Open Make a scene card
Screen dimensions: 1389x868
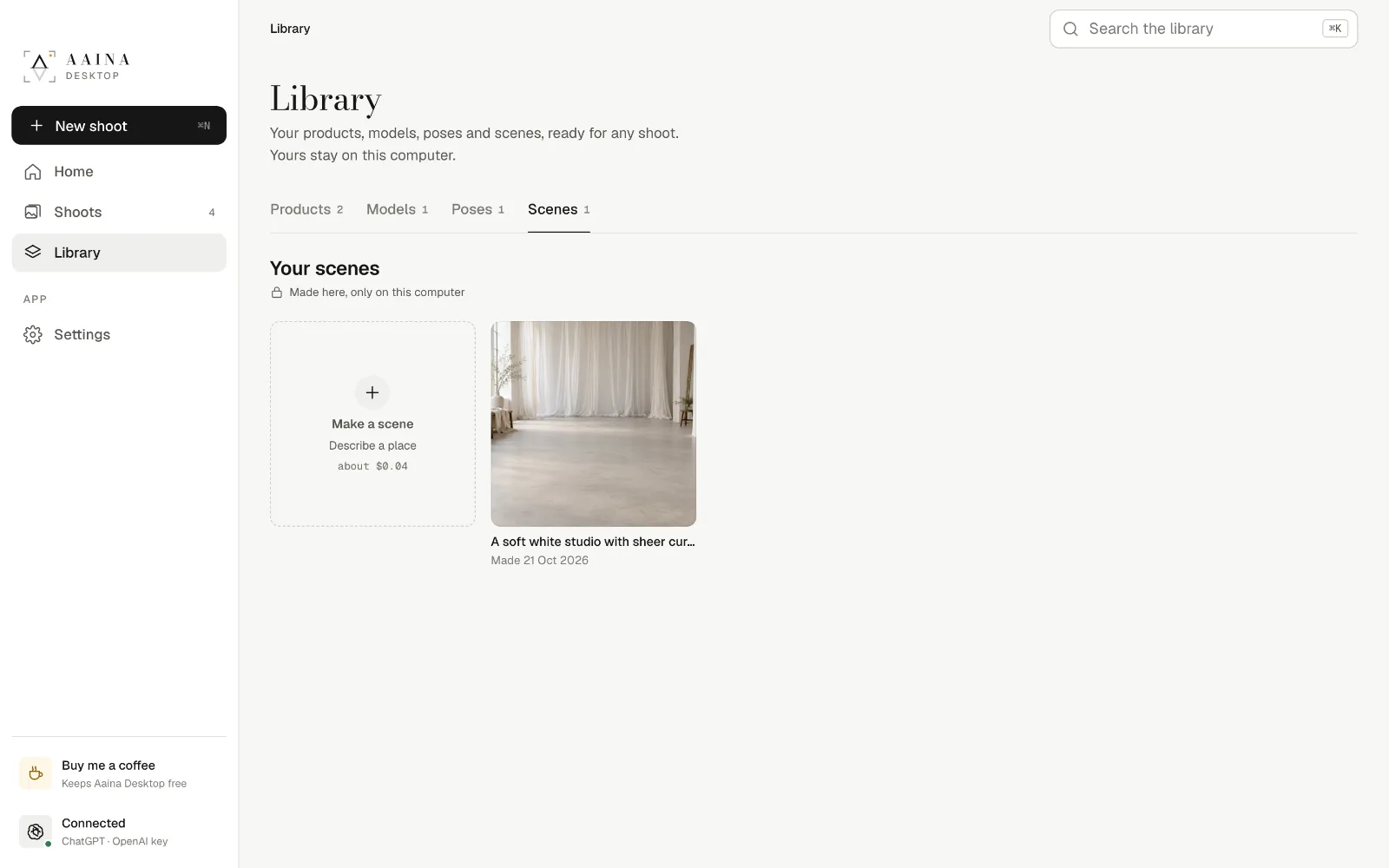tap(372, 424)
